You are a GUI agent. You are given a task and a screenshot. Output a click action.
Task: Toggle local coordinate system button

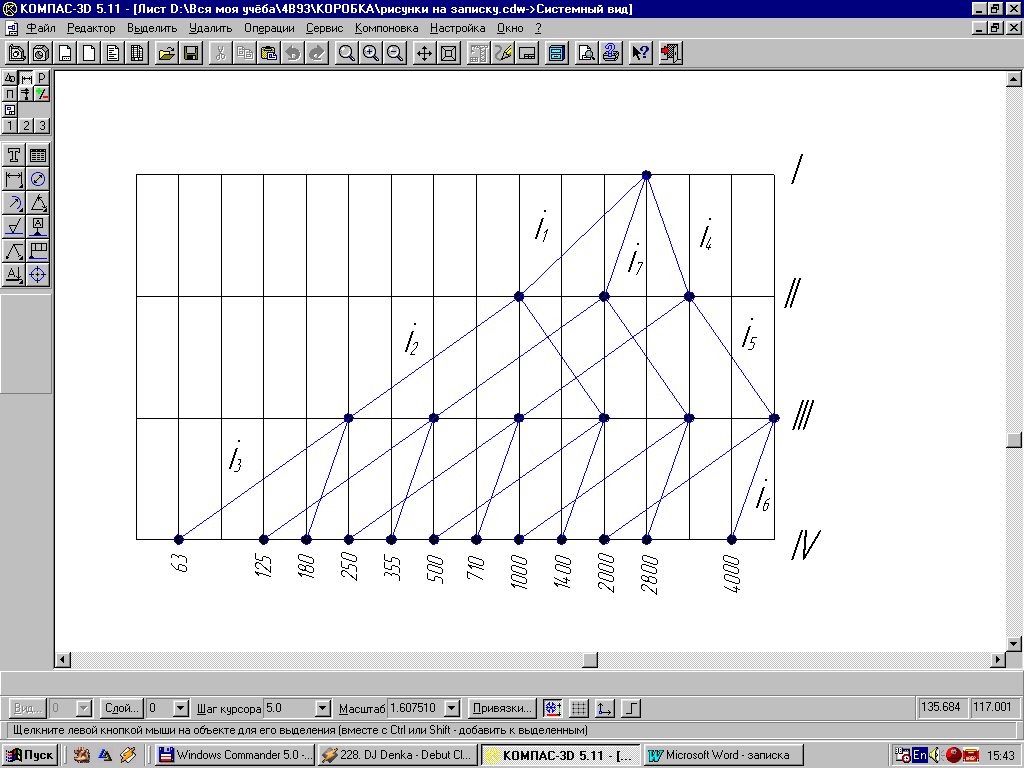click(x=605, y=708)
